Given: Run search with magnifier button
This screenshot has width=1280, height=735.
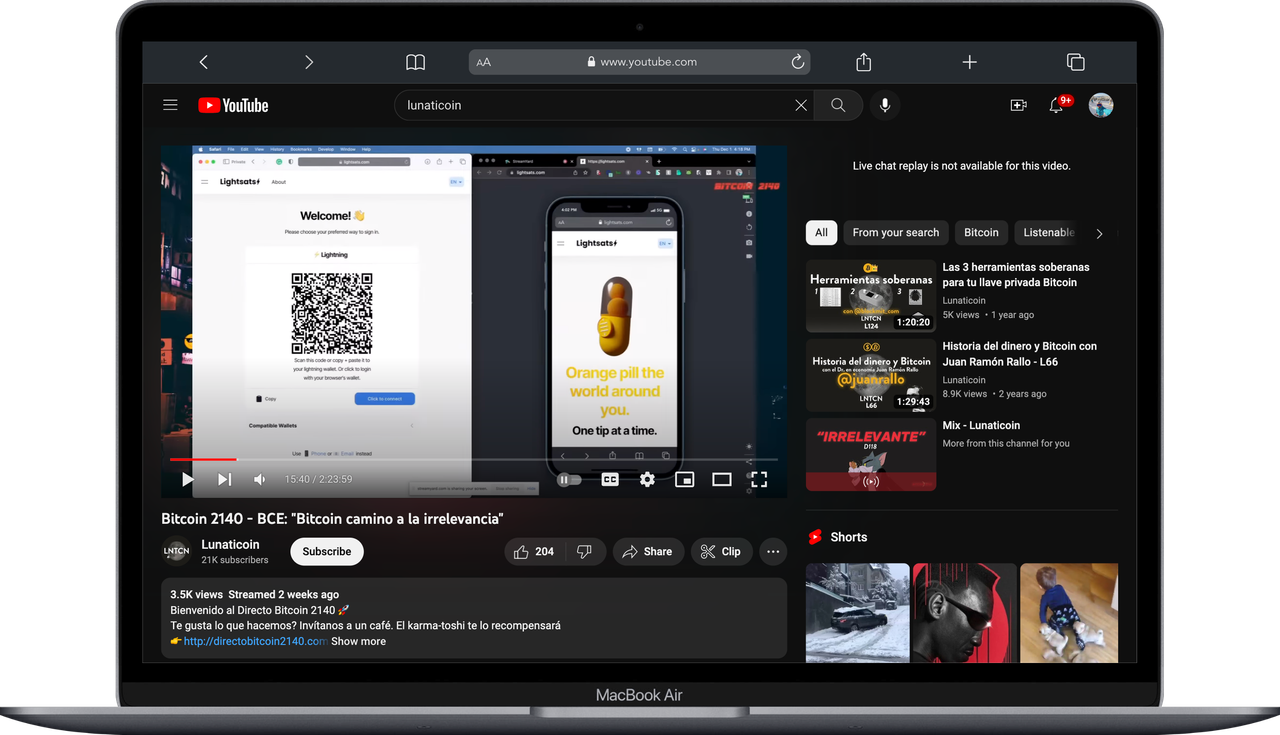Looking at the screenshot, I should (x=838, y=105).
